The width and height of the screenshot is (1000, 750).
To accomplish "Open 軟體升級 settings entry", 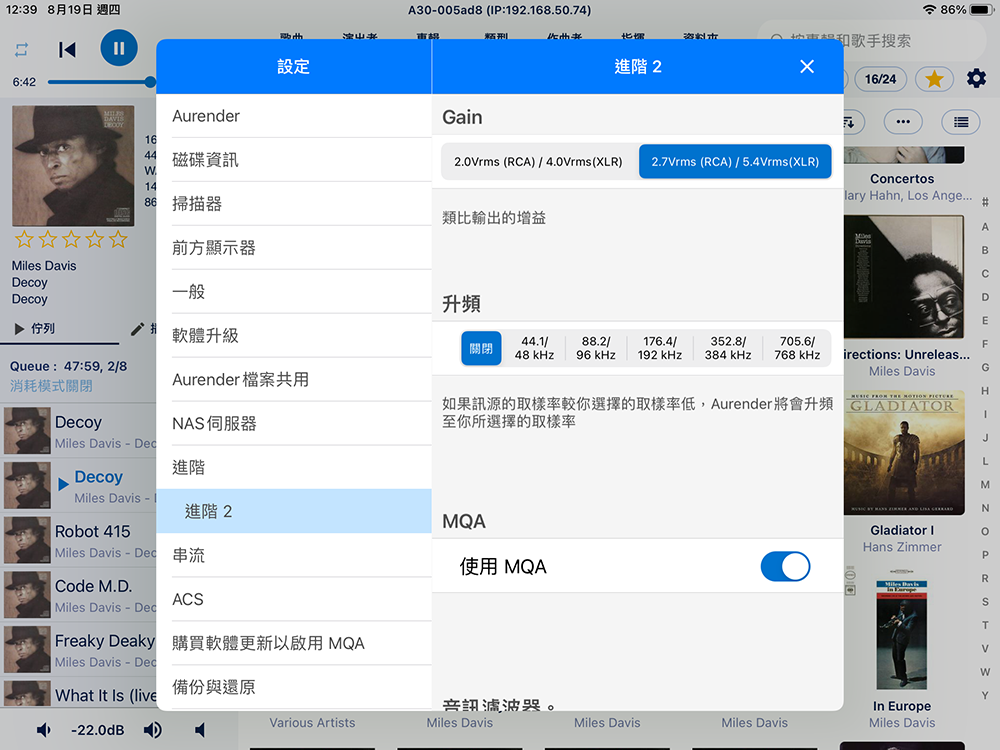I will 294,336.
